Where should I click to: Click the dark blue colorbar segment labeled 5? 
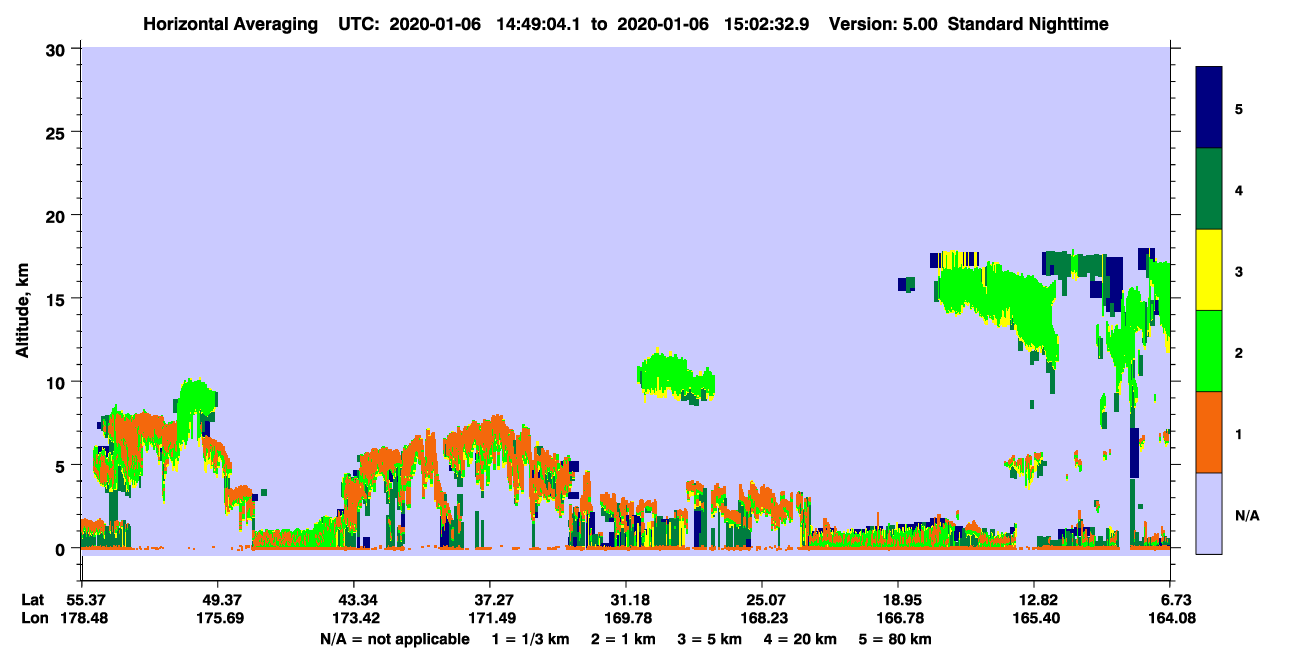pos(1209,108)
